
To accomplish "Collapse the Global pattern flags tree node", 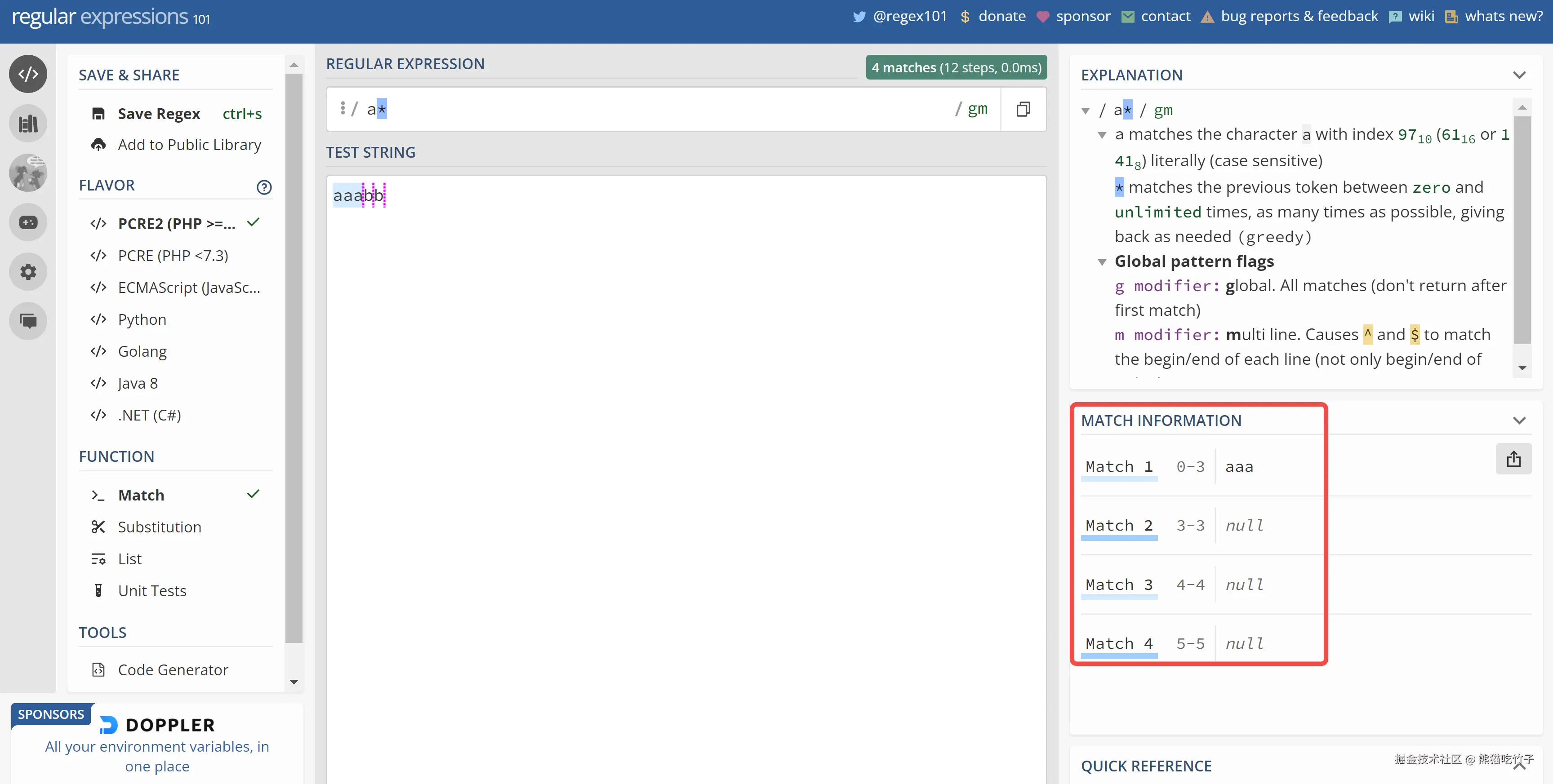I will click(1102, 262).
